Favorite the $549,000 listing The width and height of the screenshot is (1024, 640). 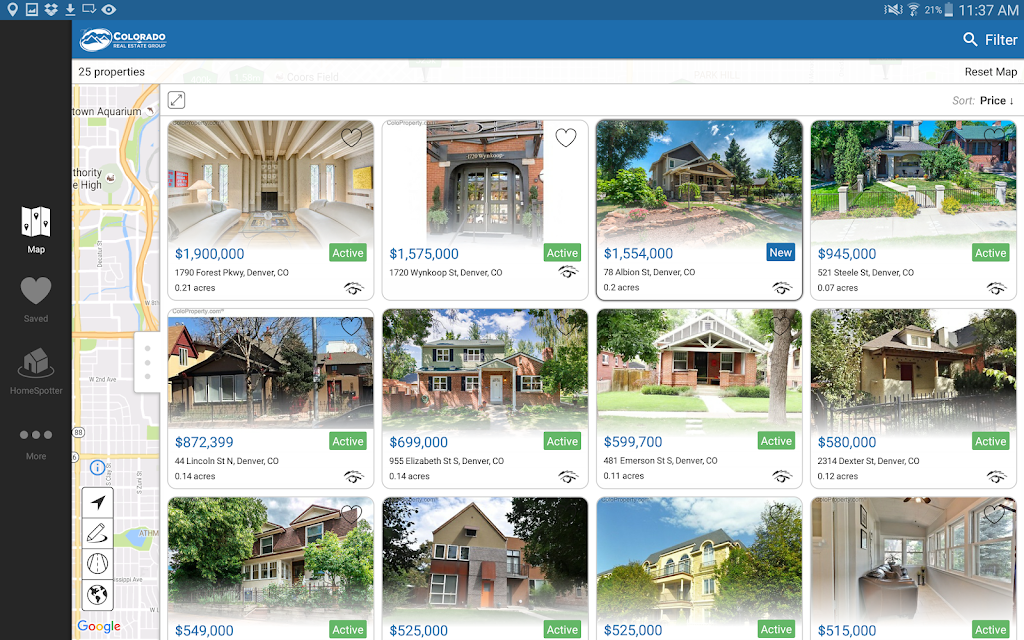351,514
